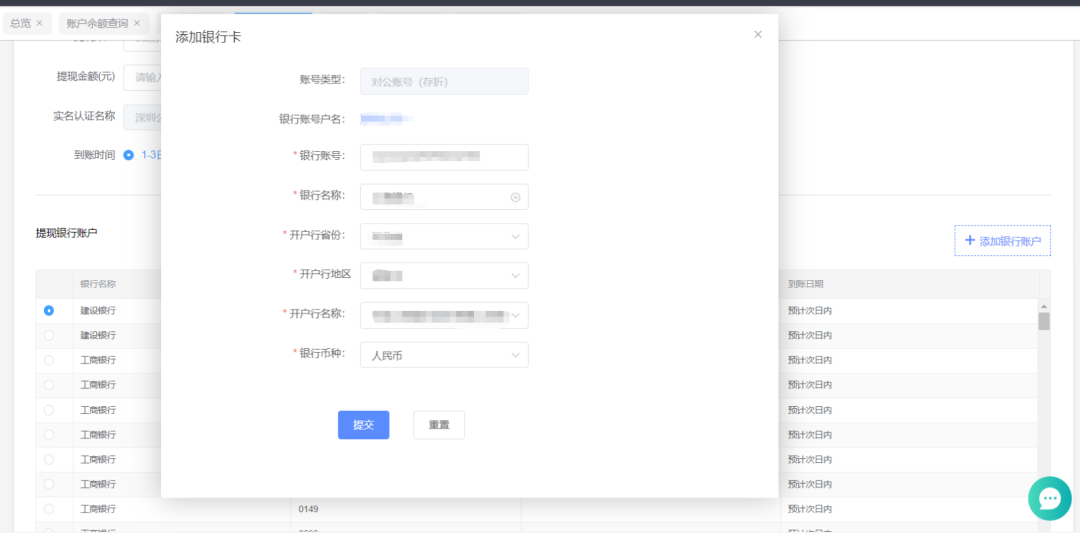
Task: Click the 添加银行卡 dialog title
Action: [x=208, y=37]
